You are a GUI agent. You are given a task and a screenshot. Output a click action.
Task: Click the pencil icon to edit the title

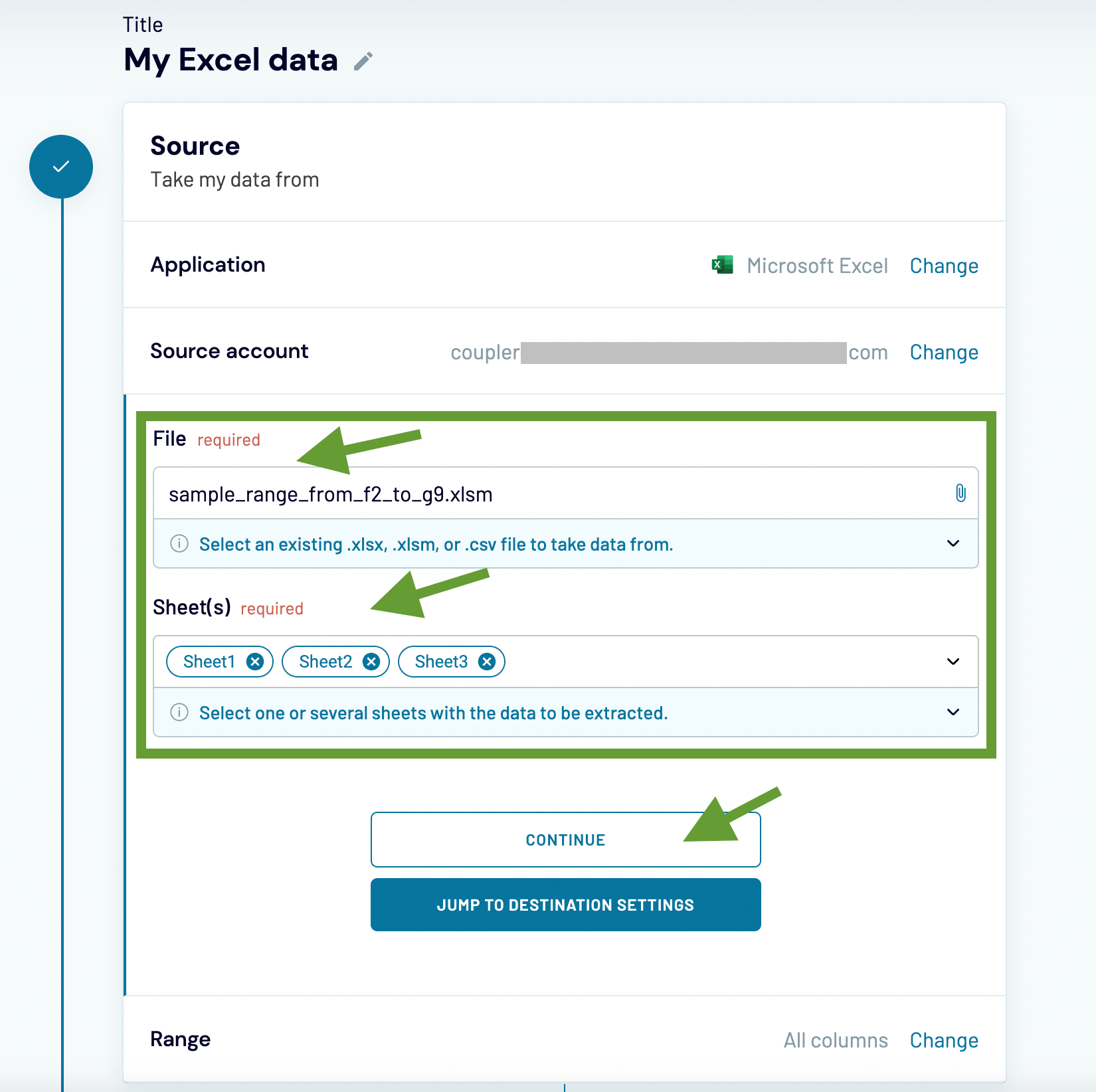click(x=363, y=62)
